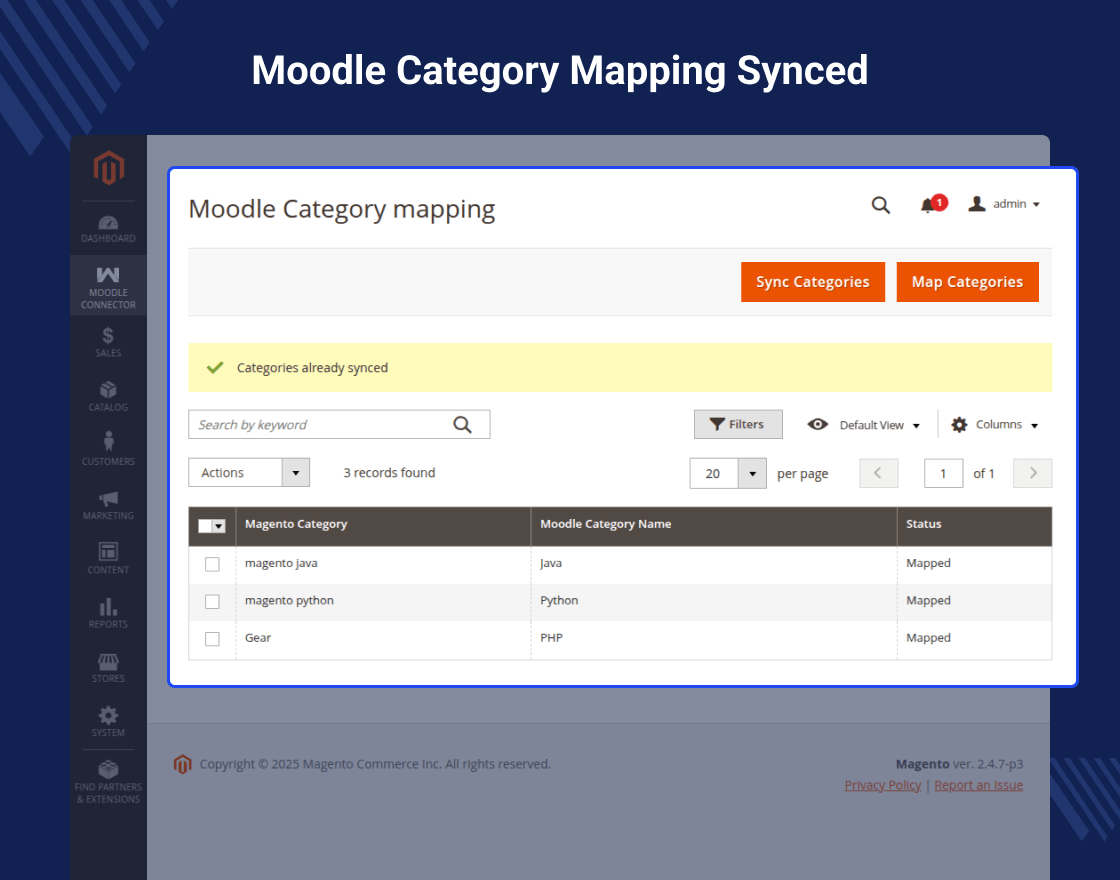Click the per page value 20 field
Viewport: 1120px width, 880px height.
[714, 473]
